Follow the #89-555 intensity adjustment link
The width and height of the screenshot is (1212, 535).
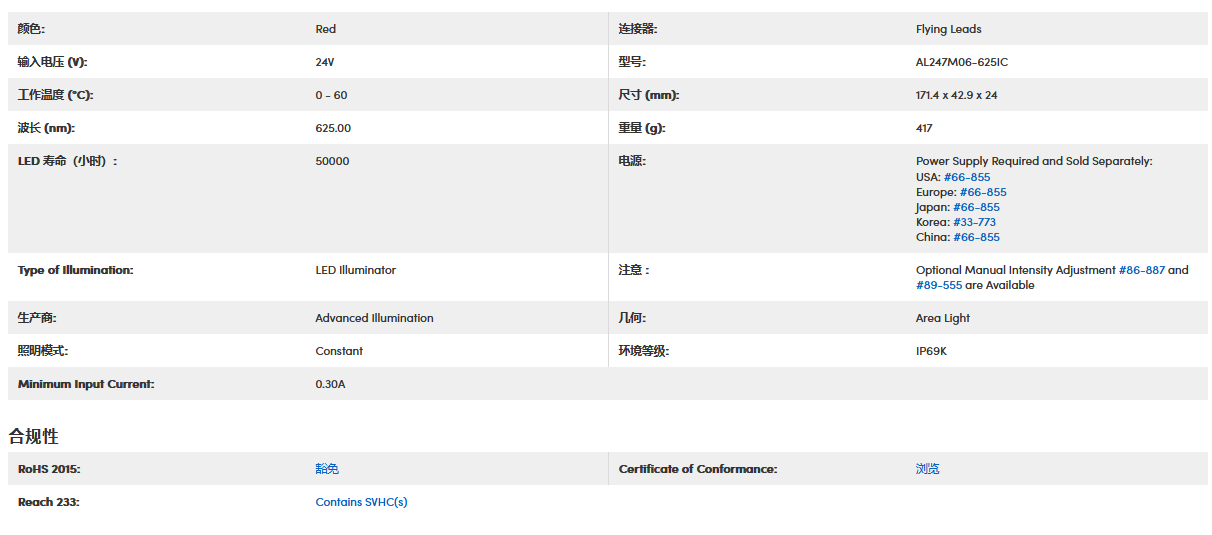pos(938,285)
